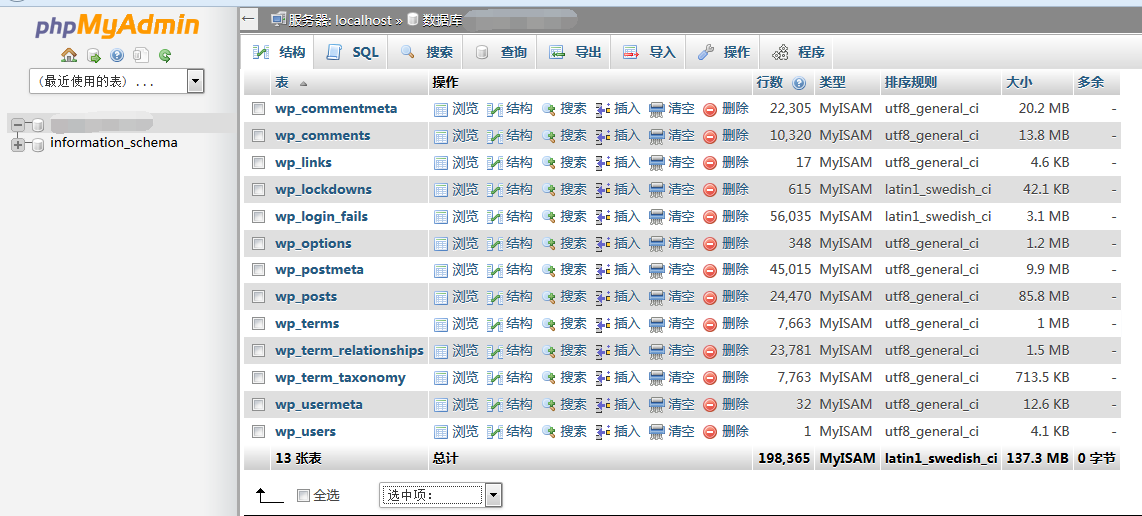Click the phpMyAdmin logo

[x=117, y=26]
